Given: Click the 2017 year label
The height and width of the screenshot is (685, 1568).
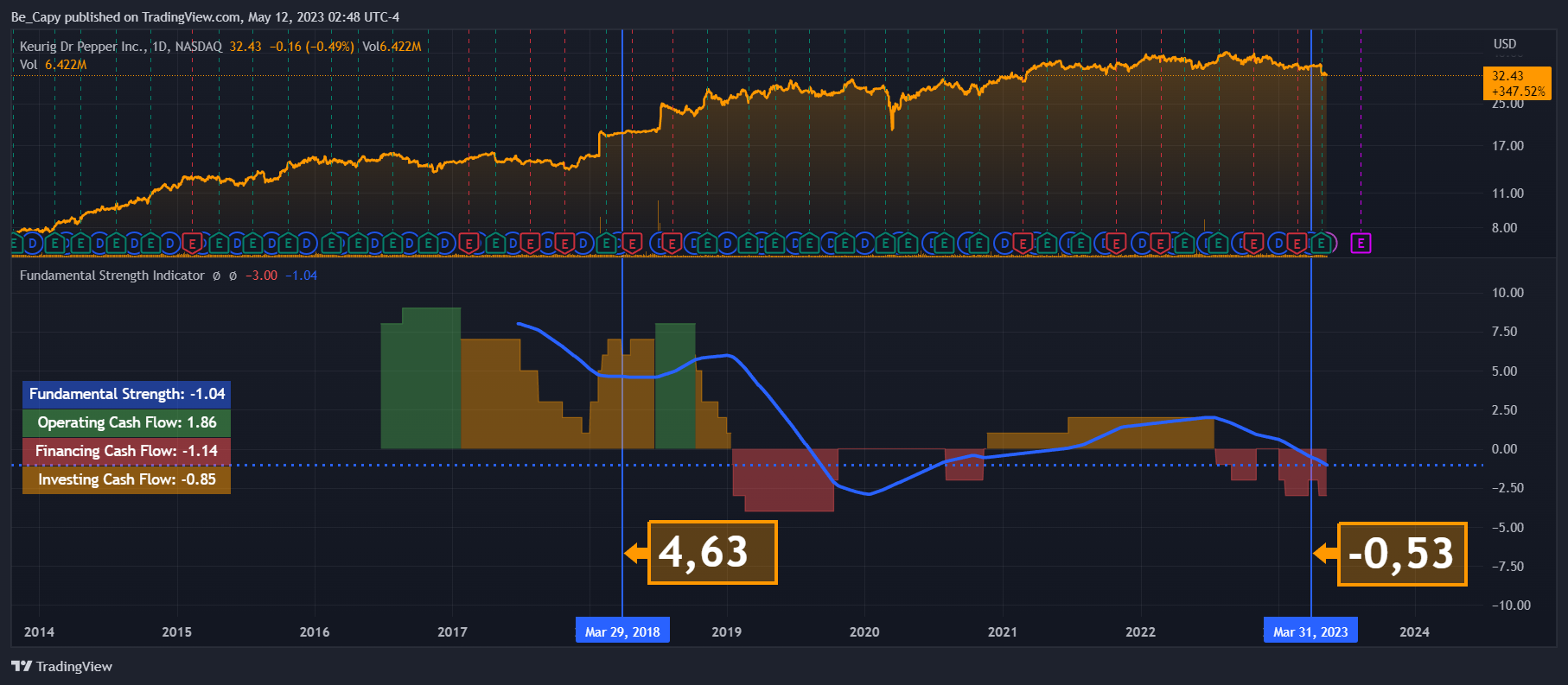Looking at the screenshot, I should 452,632.
